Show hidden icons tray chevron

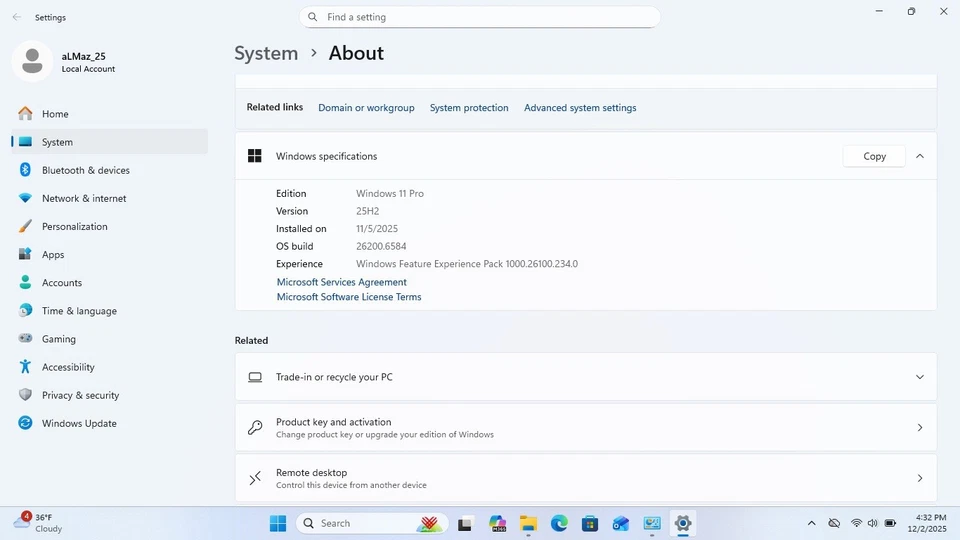[811, 523]
